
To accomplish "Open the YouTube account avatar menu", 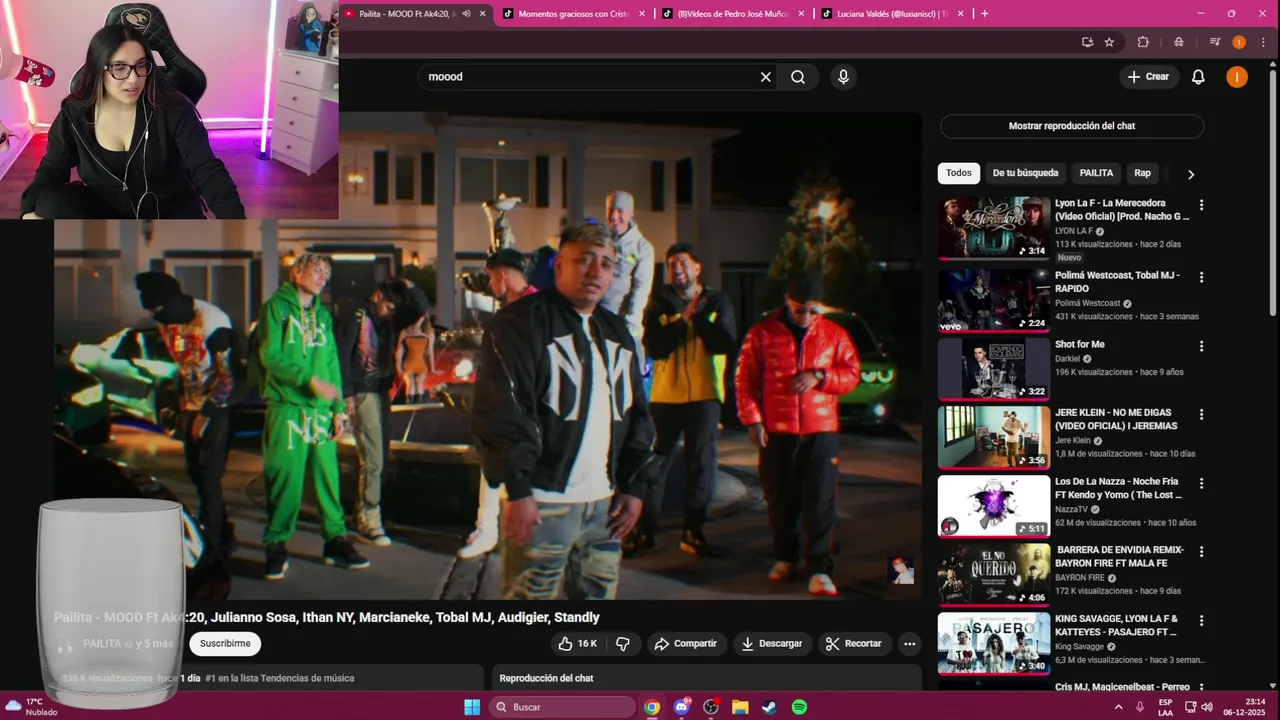I will pos(1237,77).
